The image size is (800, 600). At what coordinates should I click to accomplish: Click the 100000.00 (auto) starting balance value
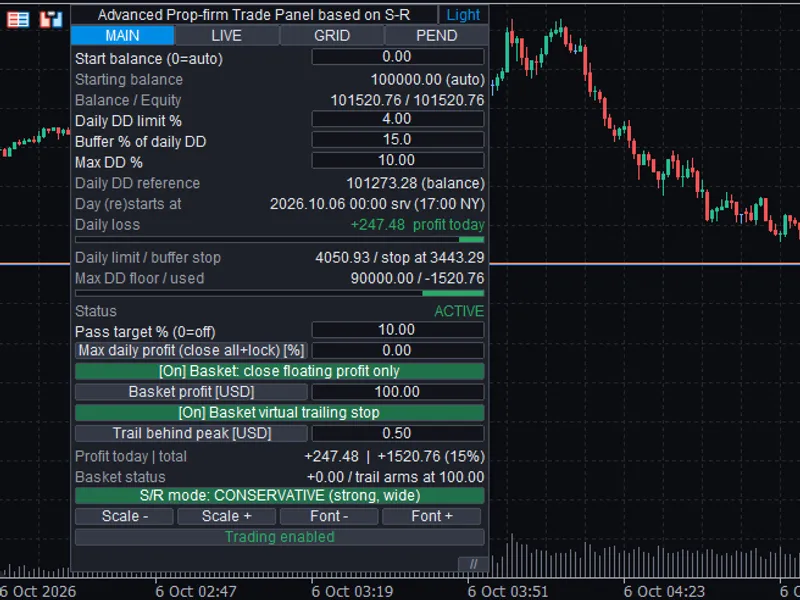(428, 80)
